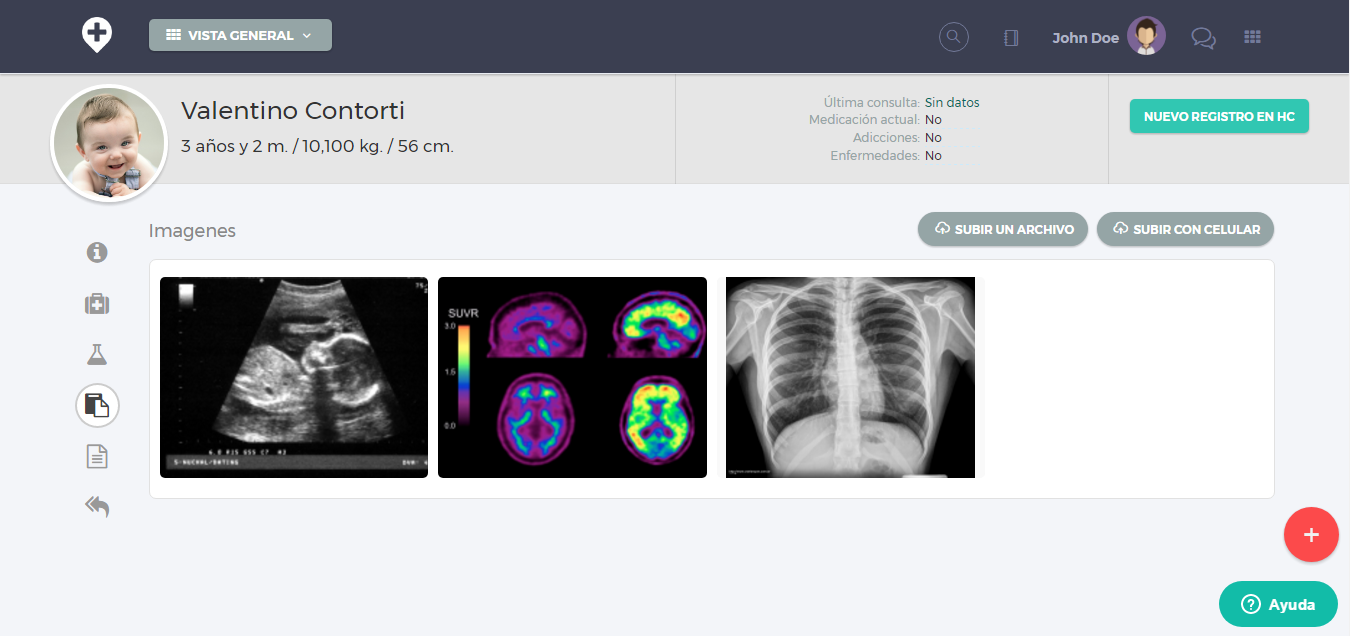Open the document sidebar icon

[97, 457]
